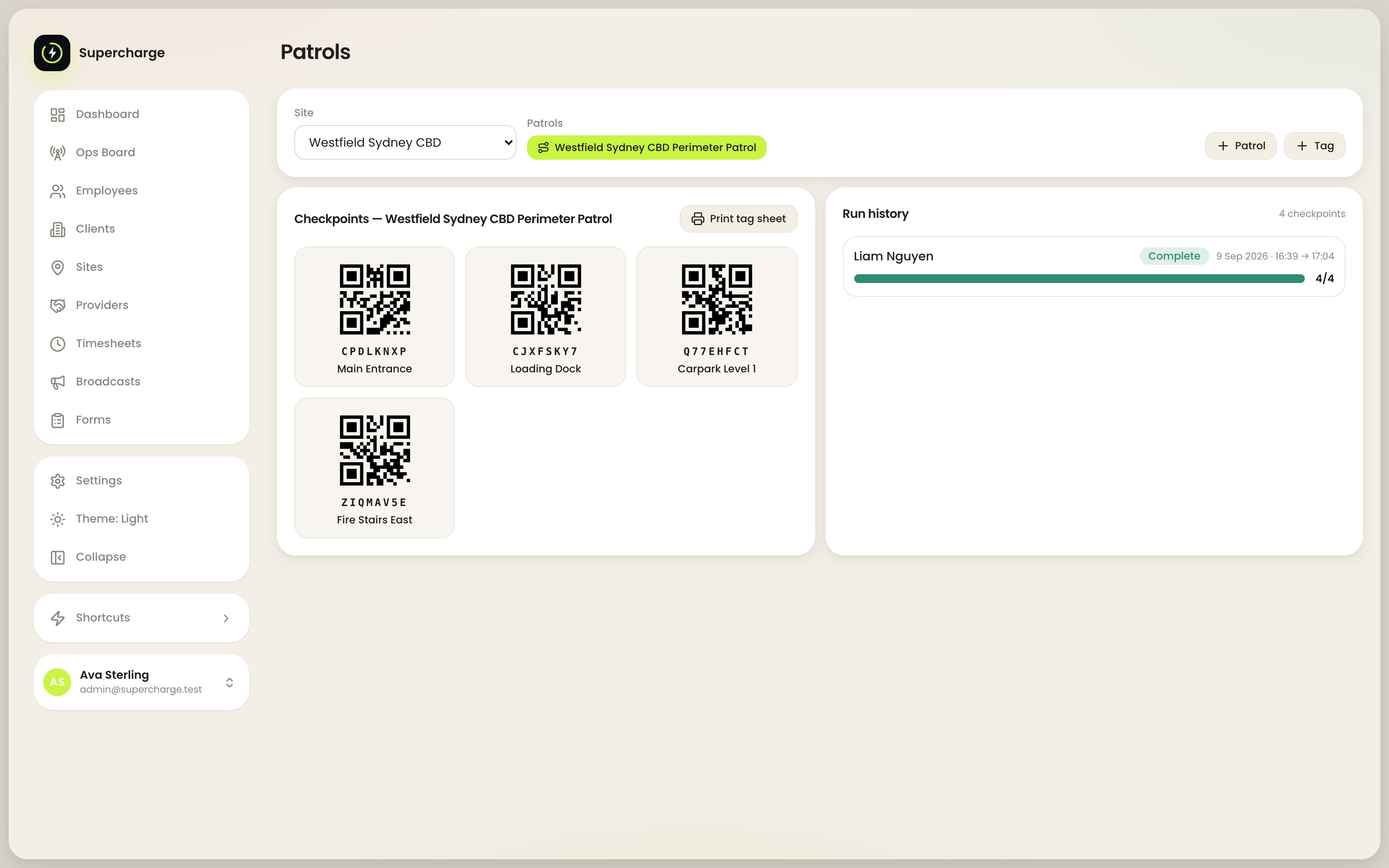This screenshot has width=1389, height=868.
Task: Open Ops Board antenna icon
Action: pyautogui.click(x=57, y=153)
